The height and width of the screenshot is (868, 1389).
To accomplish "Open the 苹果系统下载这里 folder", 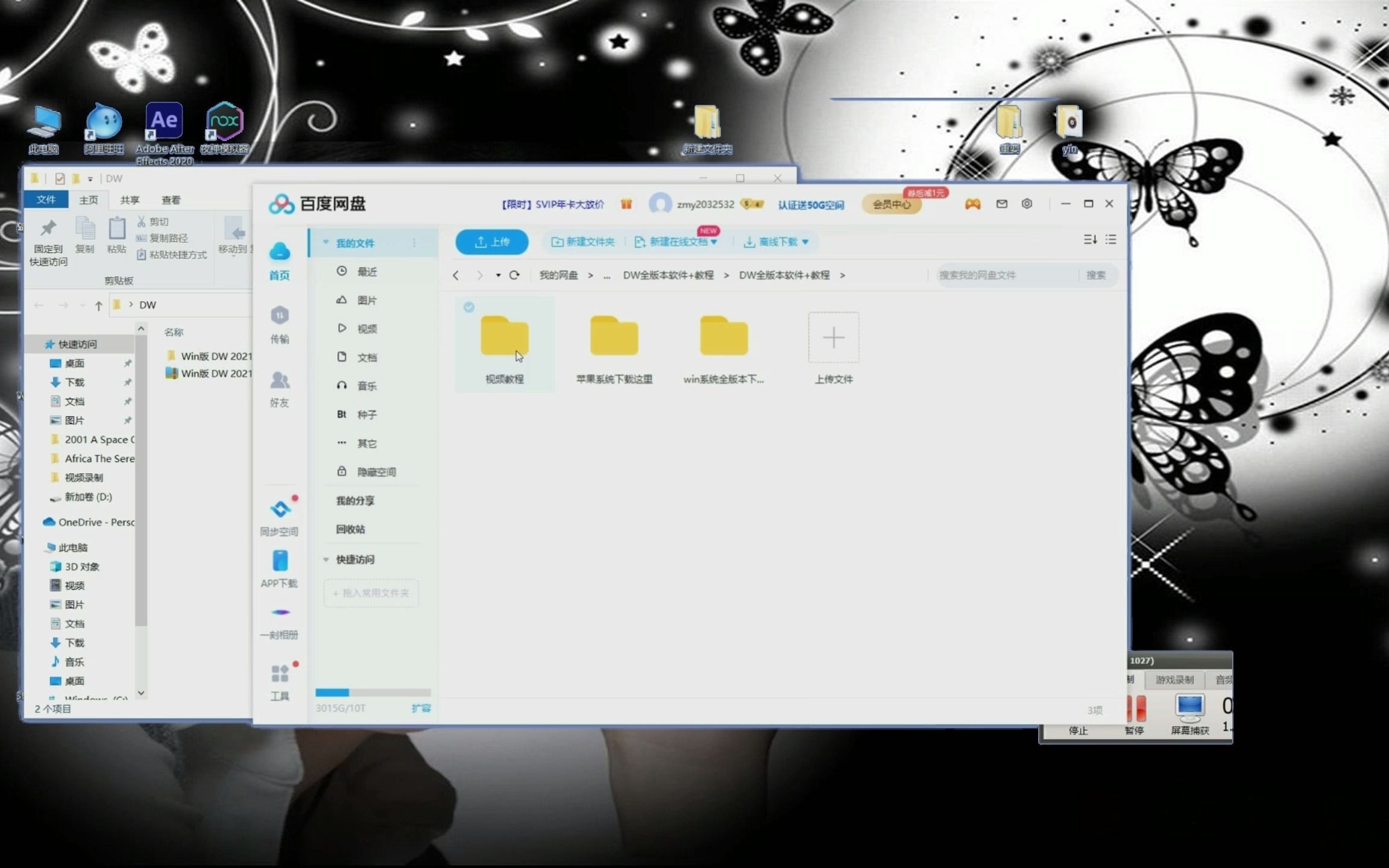I will point(614,348).
